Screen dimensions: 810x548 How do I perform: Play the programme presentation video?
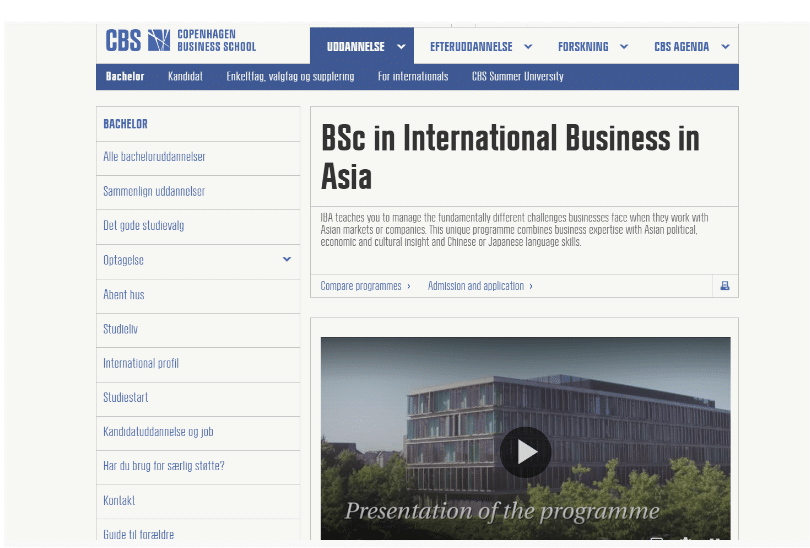click(x=525, y=452)
